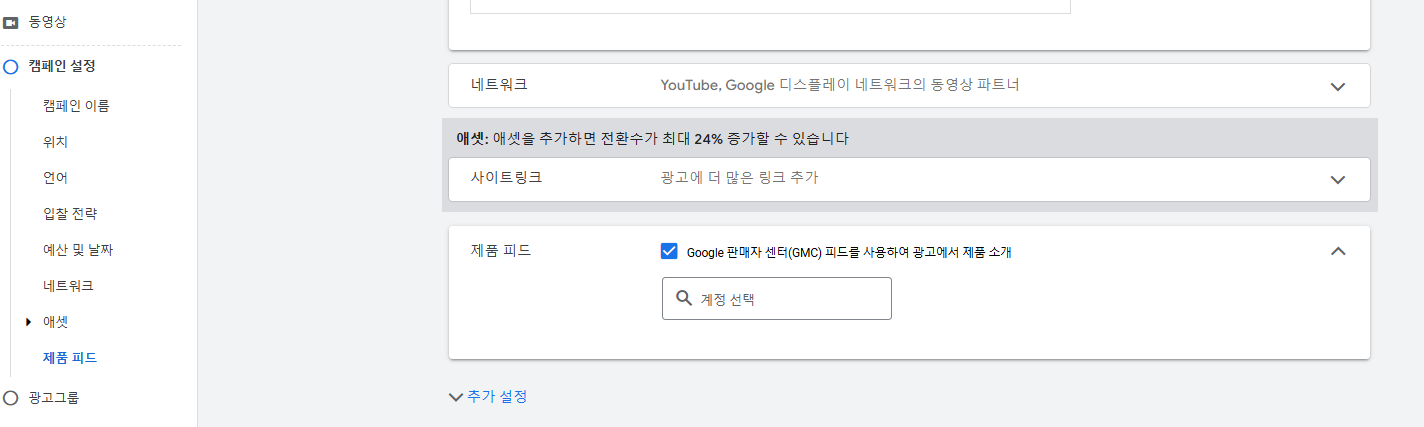
Task: Click the 캠페인 설정 step circle icon
Action: 11,67
